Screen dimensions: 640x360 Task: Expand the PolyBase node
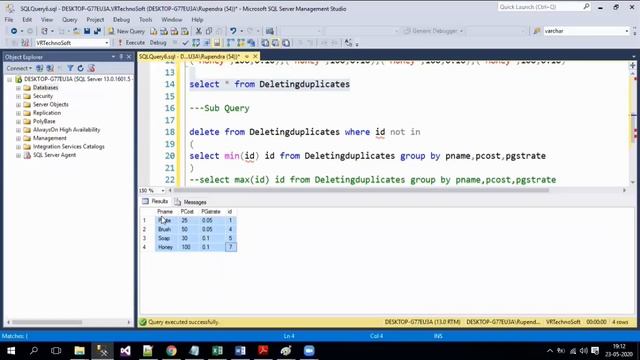pos(18,122)
